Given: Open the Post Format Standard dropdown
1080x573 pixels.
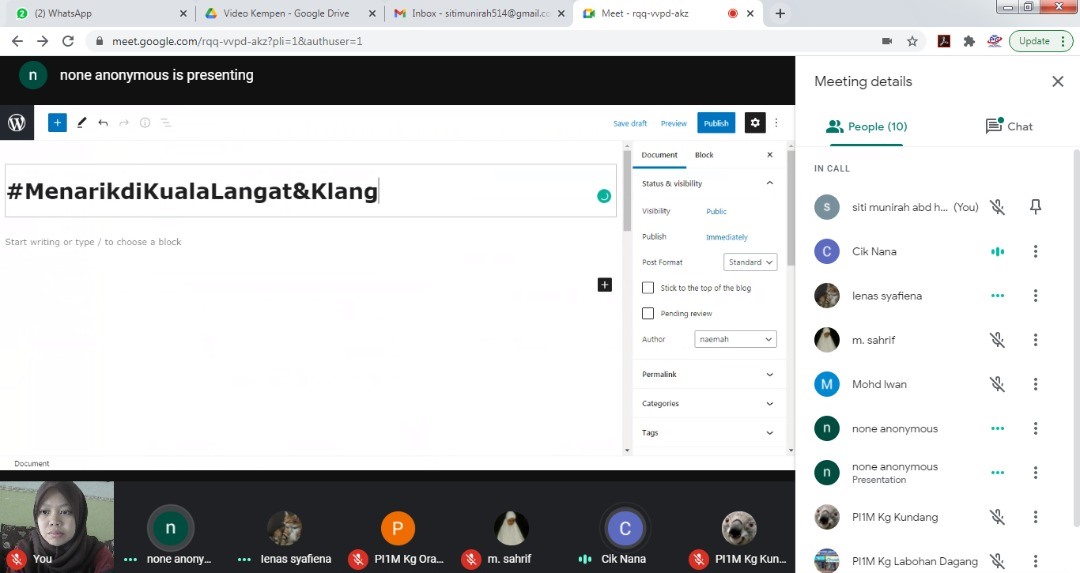Looking at the screenshot, I should point(750,262).
